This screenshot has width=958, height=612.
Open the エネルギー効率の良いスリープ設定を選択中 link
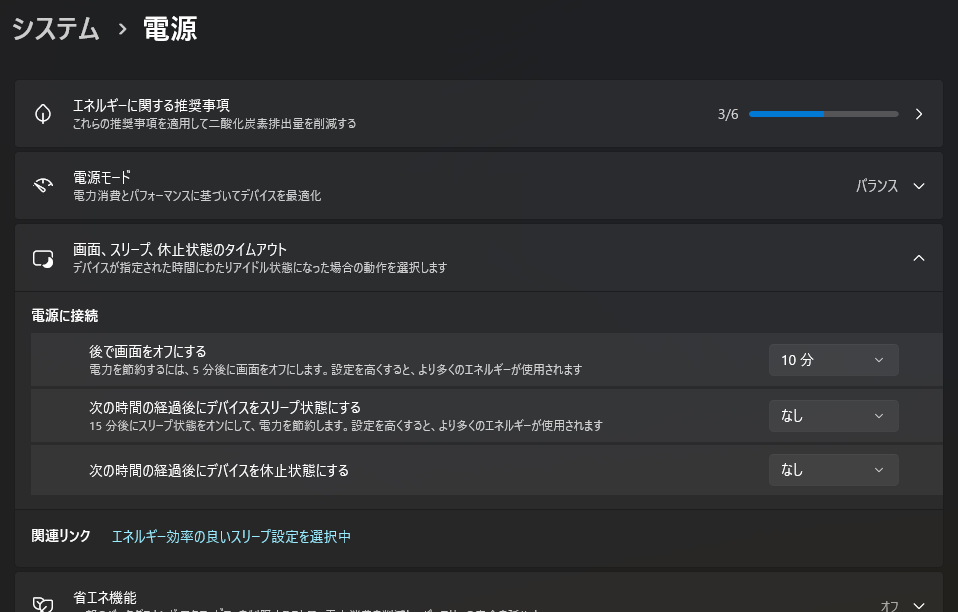click(231, 537)
